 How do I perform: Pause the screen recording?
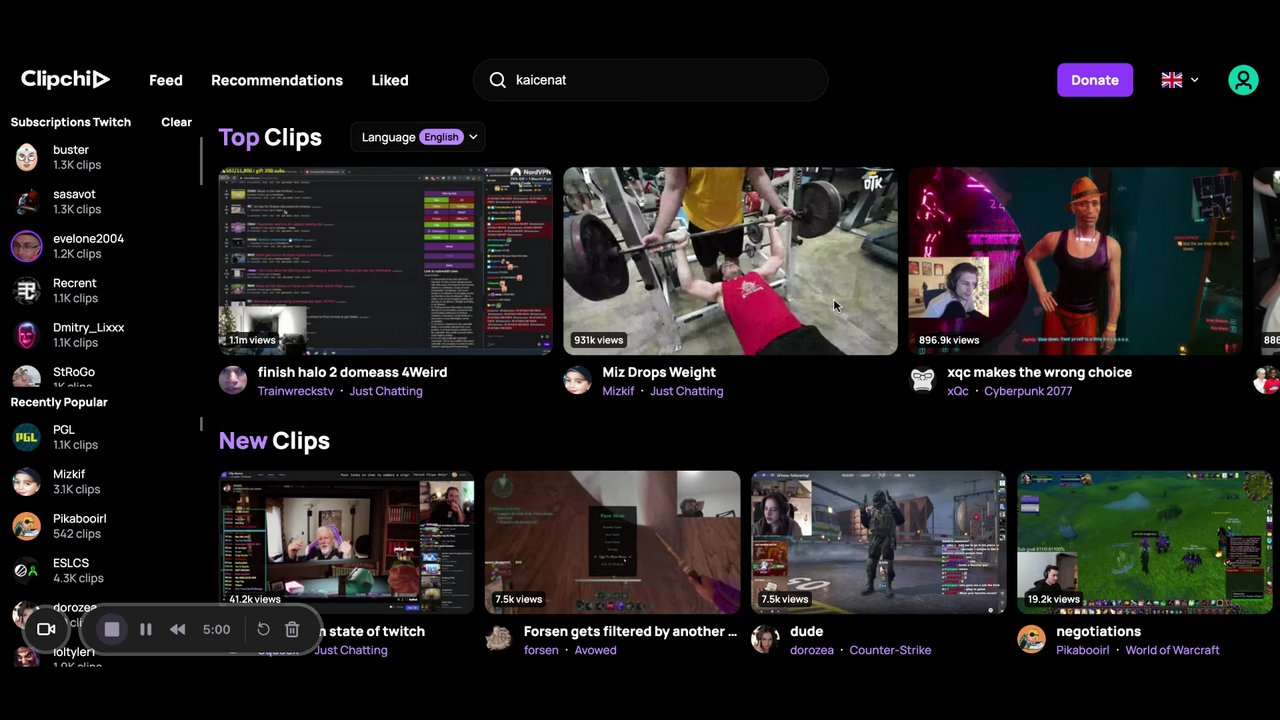click(x=146, y=629)
